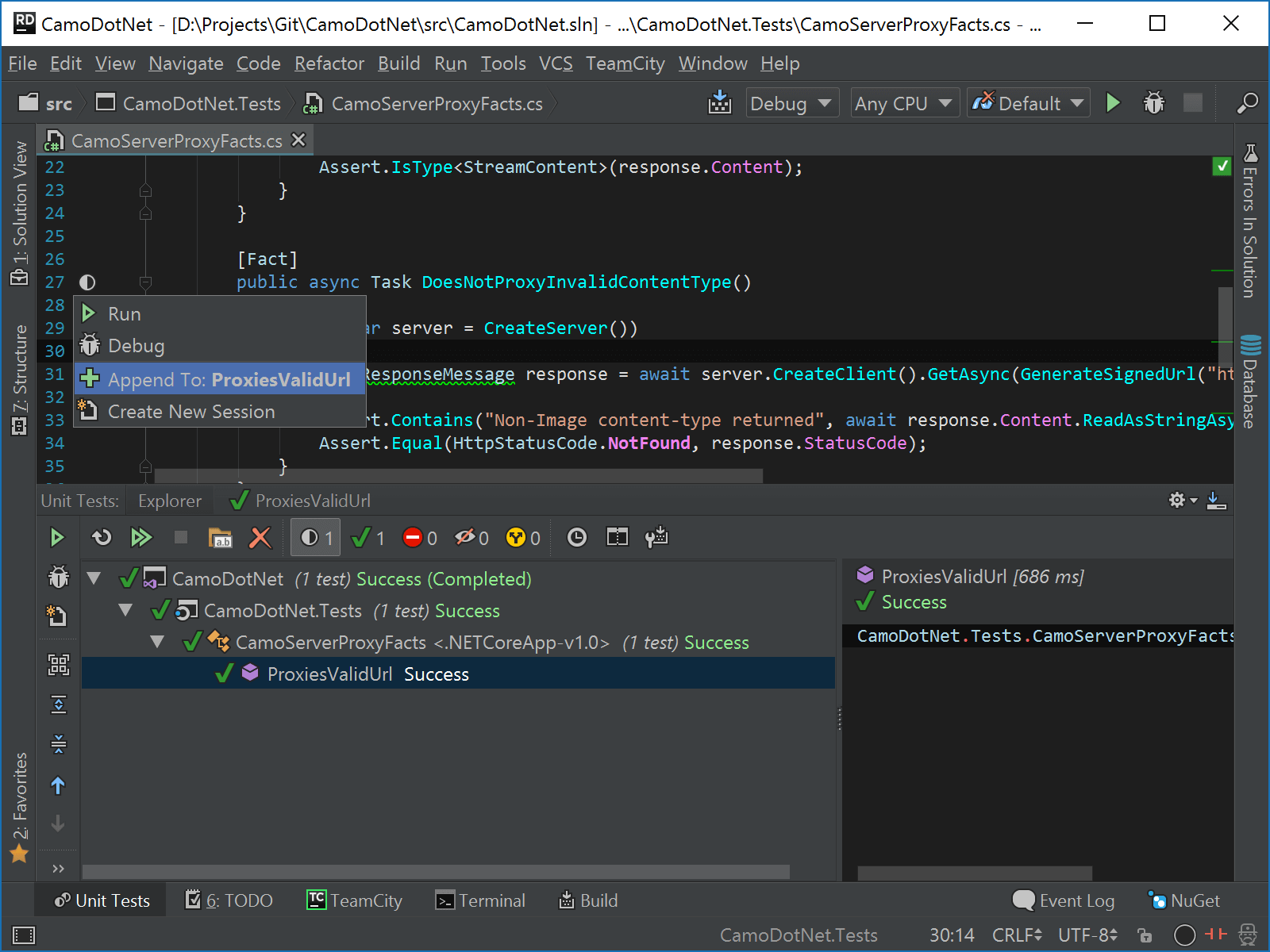Choose Create New Session option

(220, 412)
